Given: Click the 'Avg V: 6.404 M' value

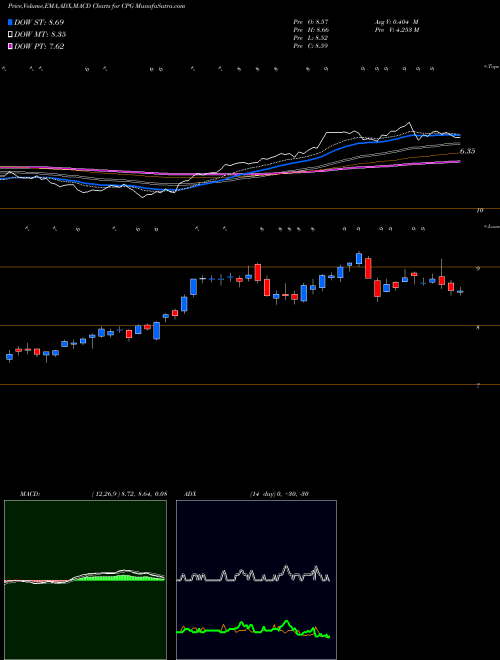Looking at the screenshot, I should [396, 22].
